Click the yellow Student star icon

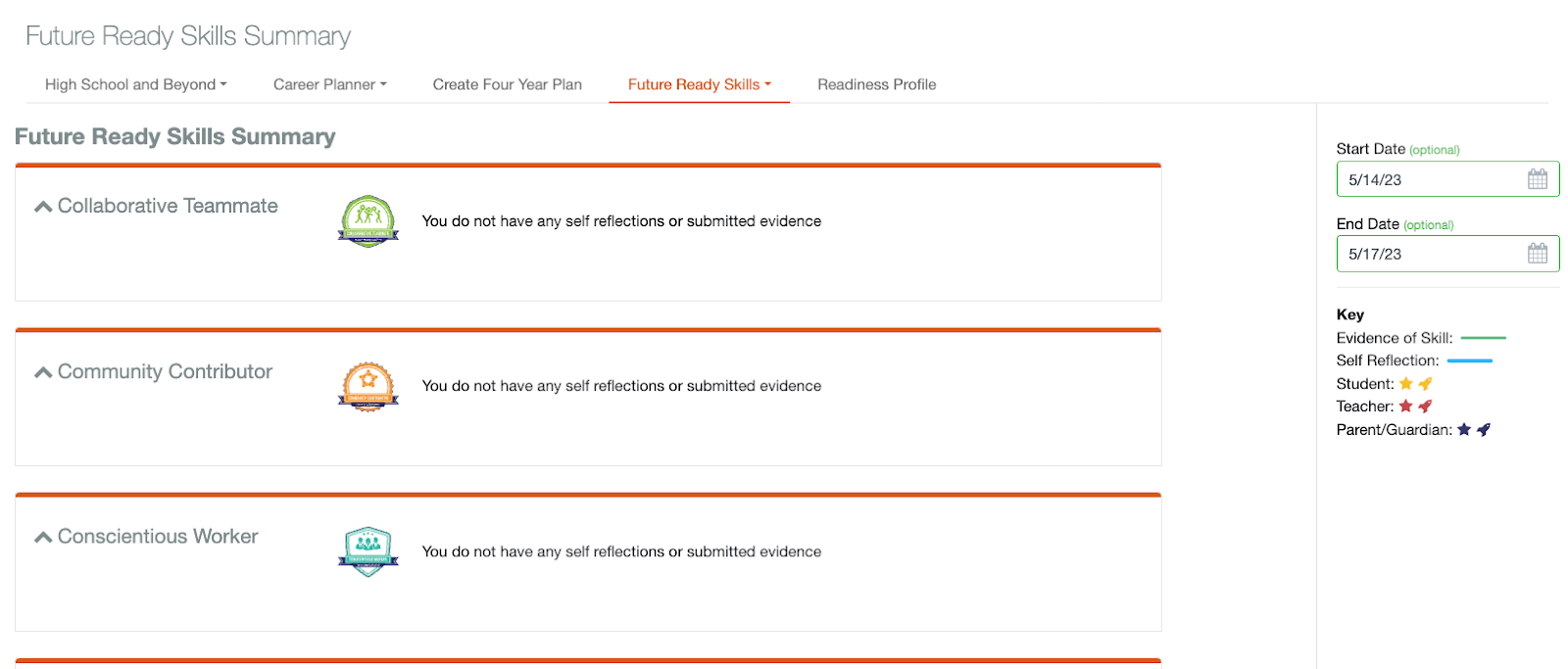(1406, 384)
